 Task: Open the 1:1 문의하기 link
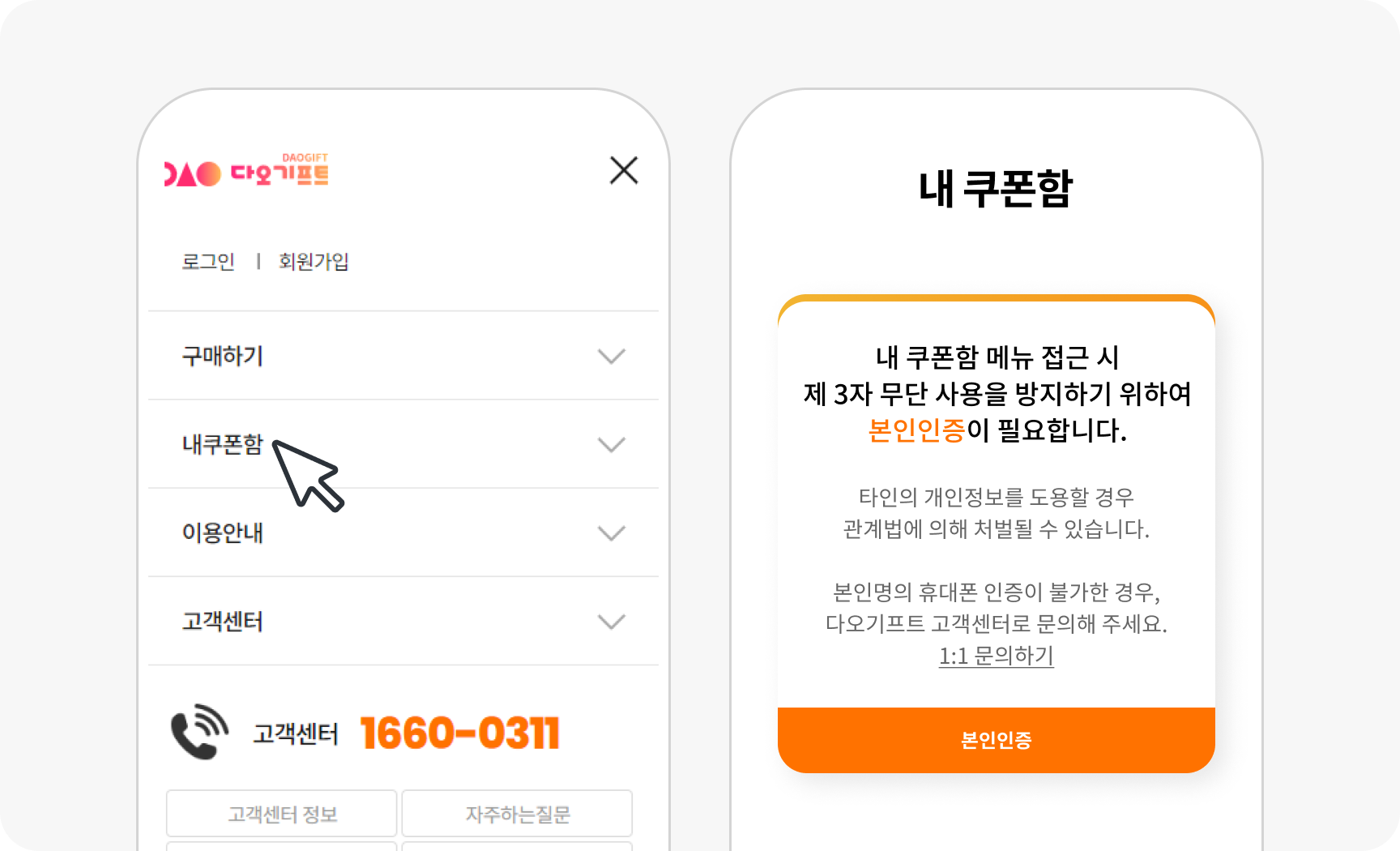996,656
